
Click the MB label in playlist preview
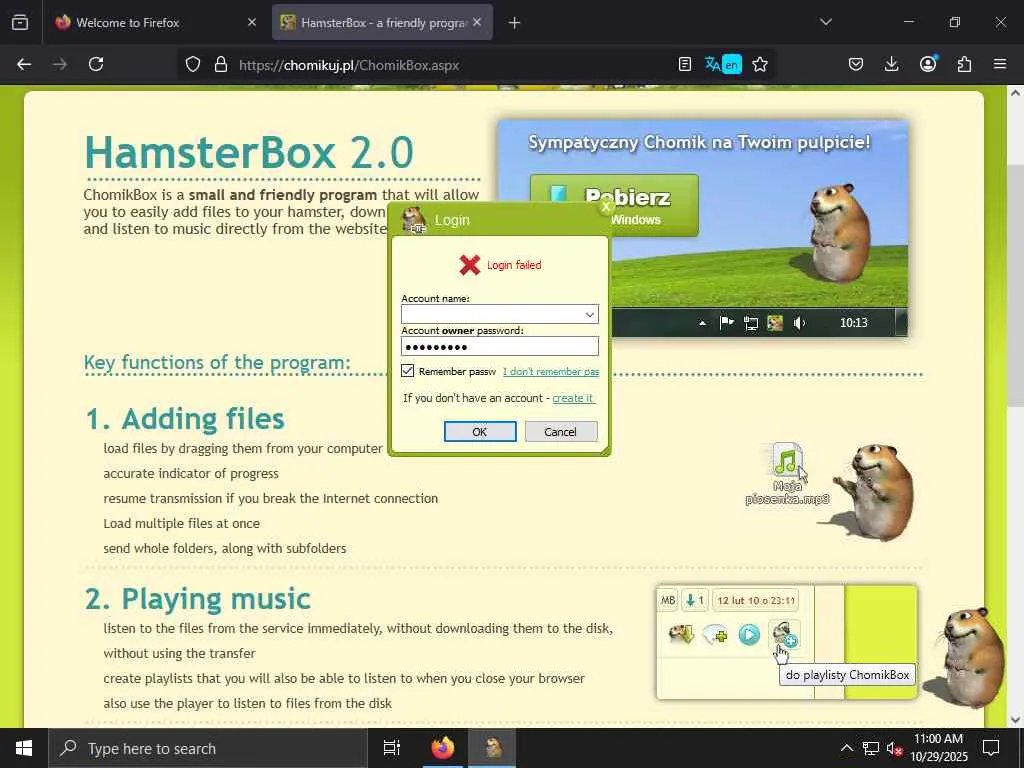(x=668, y=601)
